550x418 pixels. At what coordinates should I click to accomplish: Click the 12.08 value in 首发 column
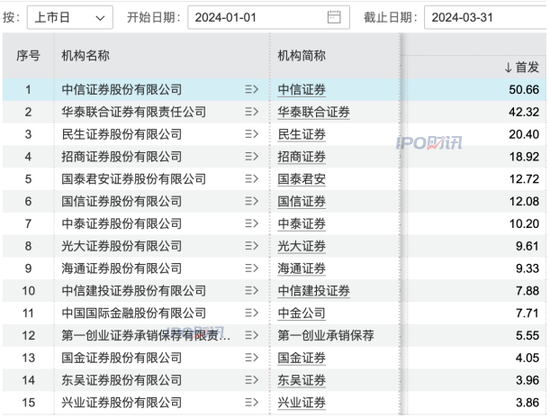[524, 202]
